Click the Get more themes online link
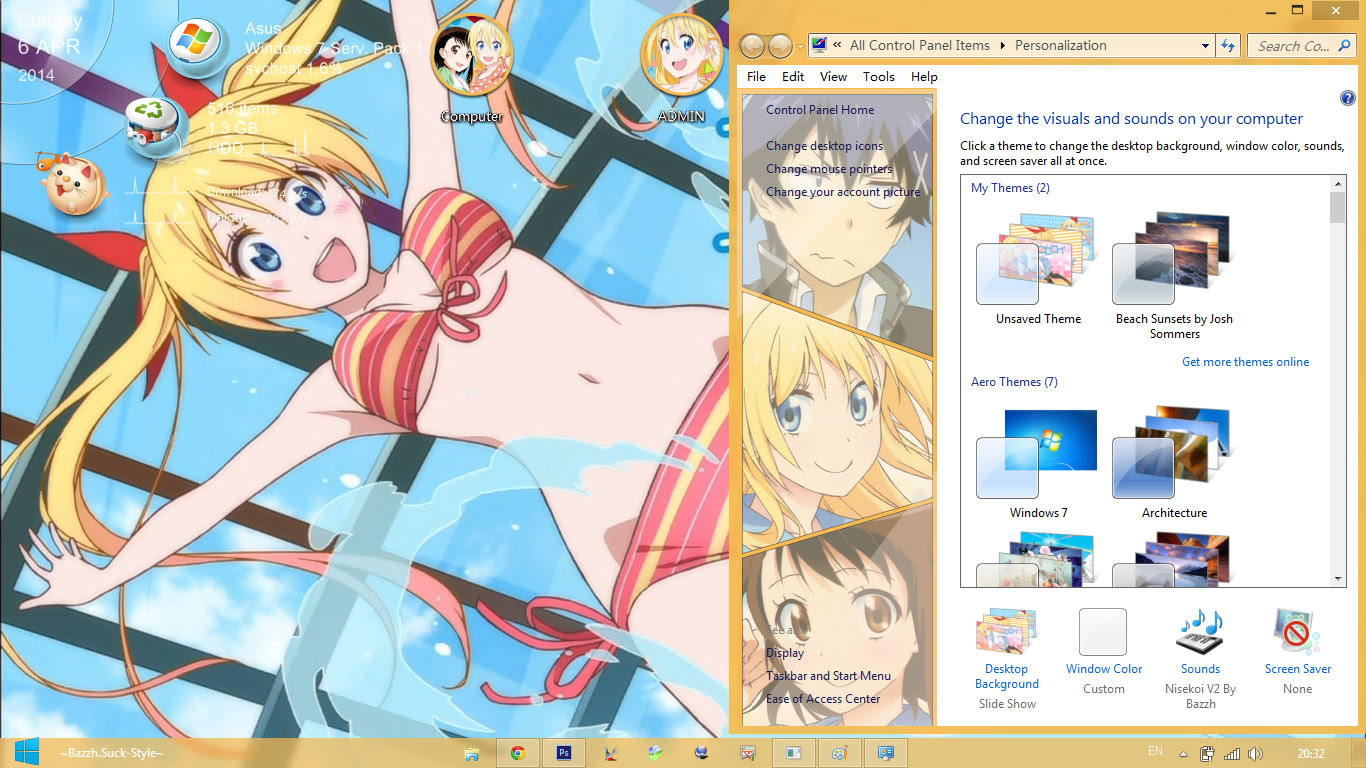The image size is (1366, 768). pyautogui.click(x=1245, y=361)
